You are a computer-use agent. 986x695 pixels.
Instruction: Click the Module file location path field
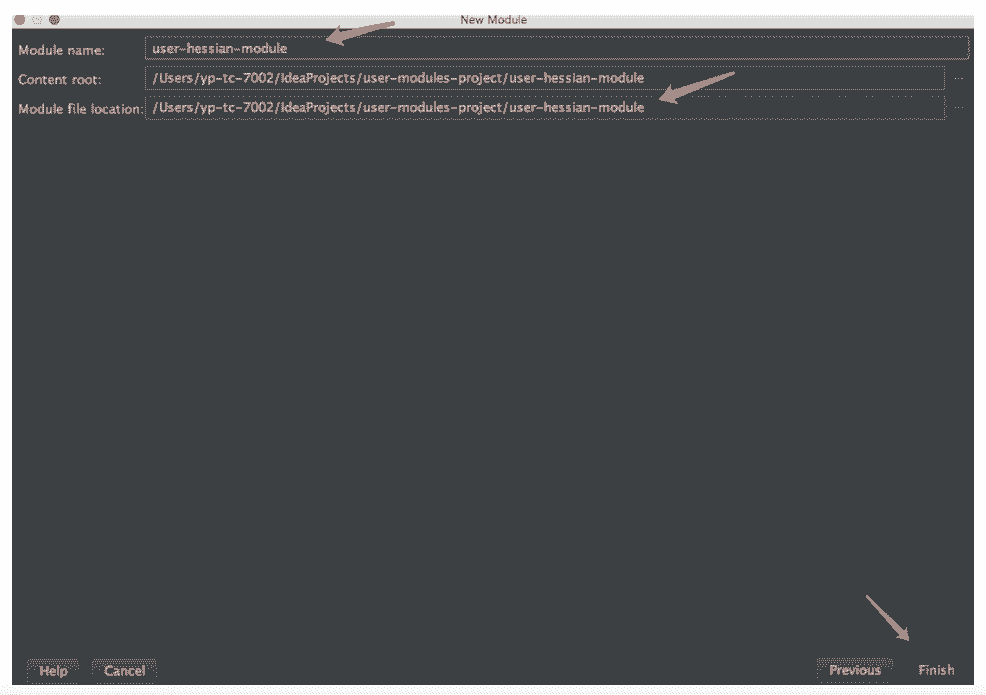[x=544, y=107]
